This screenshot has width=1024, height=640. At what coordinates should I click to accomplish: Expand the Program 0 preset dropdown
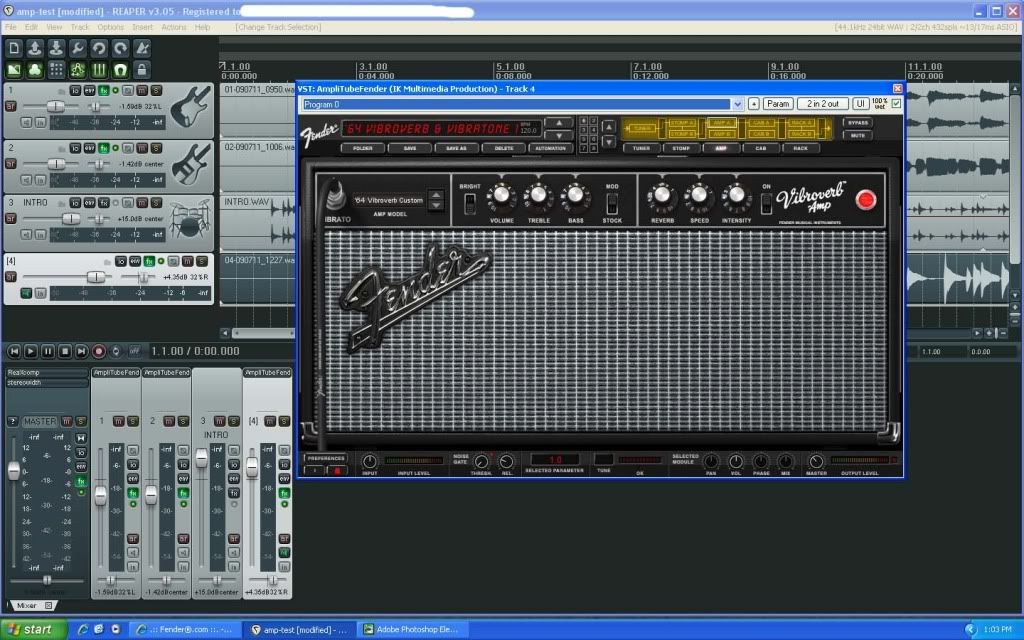(x=737, y=104)
